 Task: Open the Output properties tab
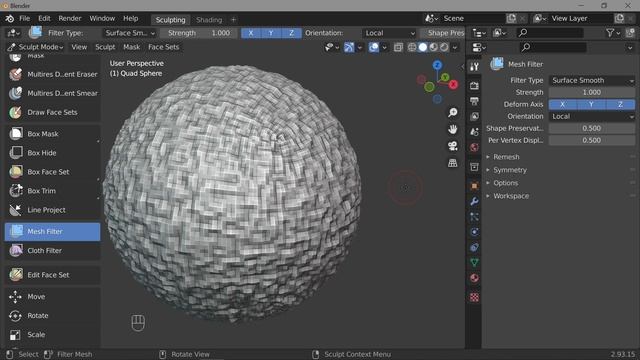tap(474, 101)
